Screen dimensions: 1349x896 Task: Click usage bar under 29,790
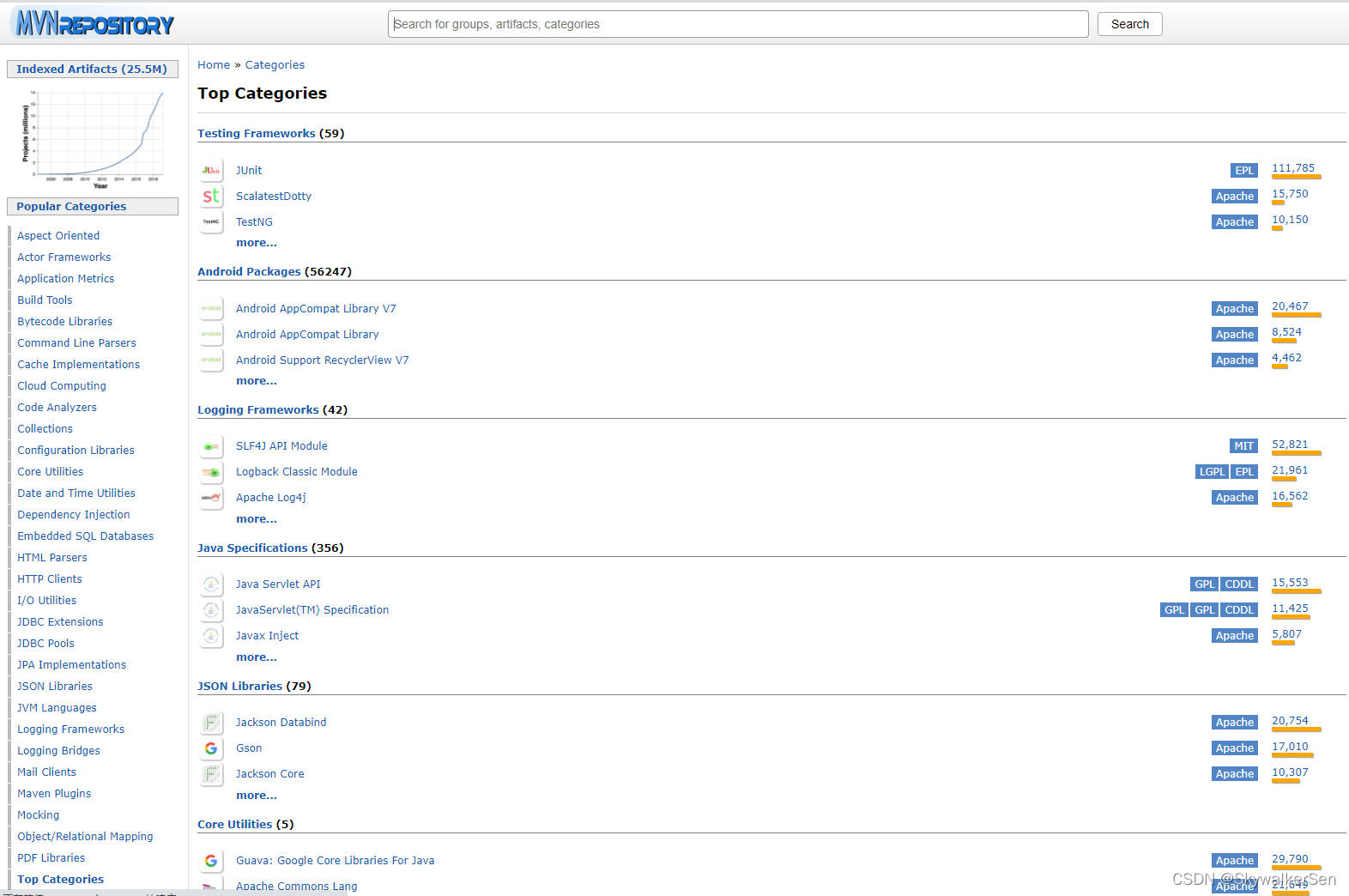click(1297, 869)
